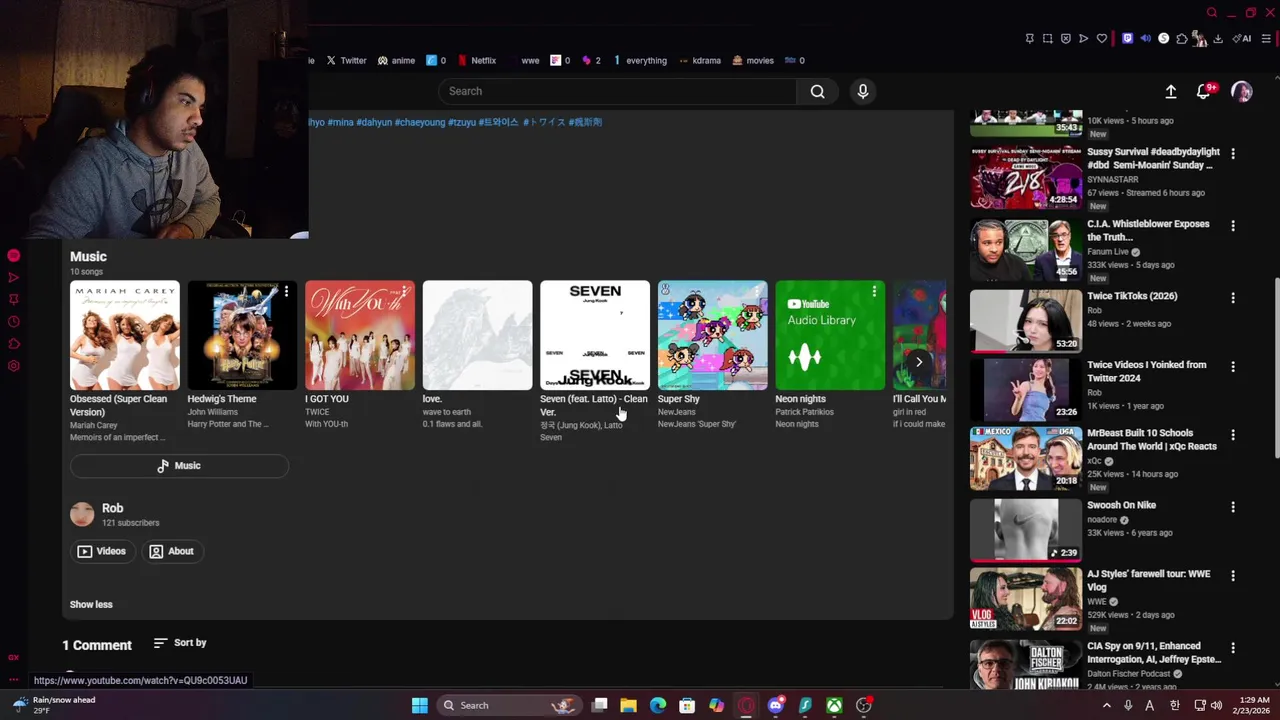Open anime bookmark folder
Image resolution: width=1280 pixels, height=720 pixels.
tap(396, 60)
